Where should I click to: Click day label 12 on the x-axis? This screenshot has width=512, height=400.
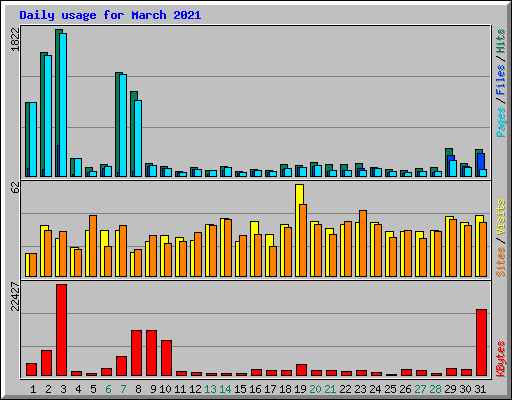(195, 389)
